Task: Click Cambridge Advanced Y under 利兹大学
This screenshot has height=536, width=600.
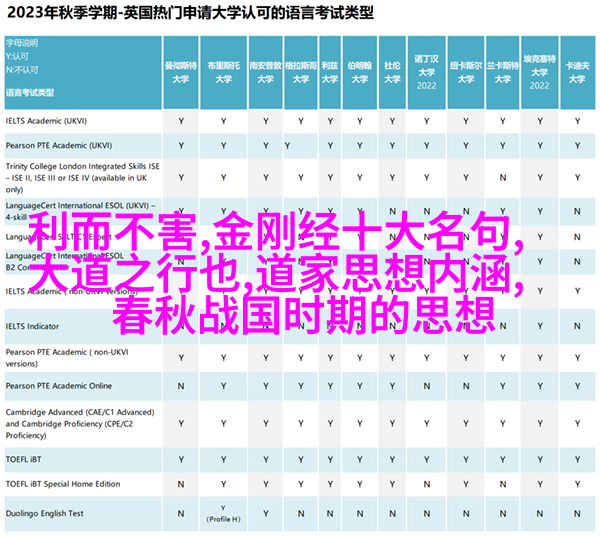Action: (330, 424)
